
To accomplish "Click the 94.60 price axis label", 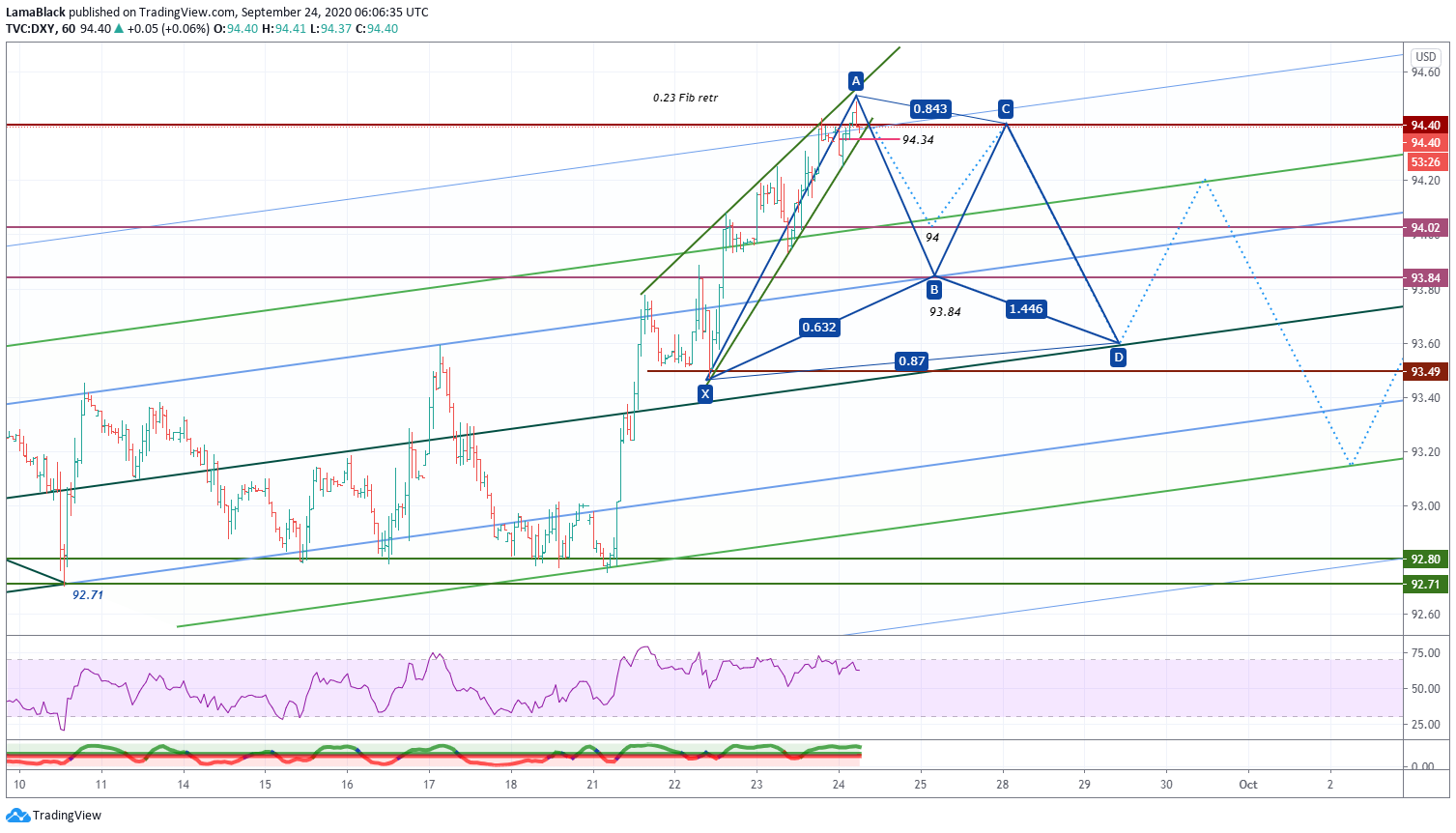I will pos(1426,72).
